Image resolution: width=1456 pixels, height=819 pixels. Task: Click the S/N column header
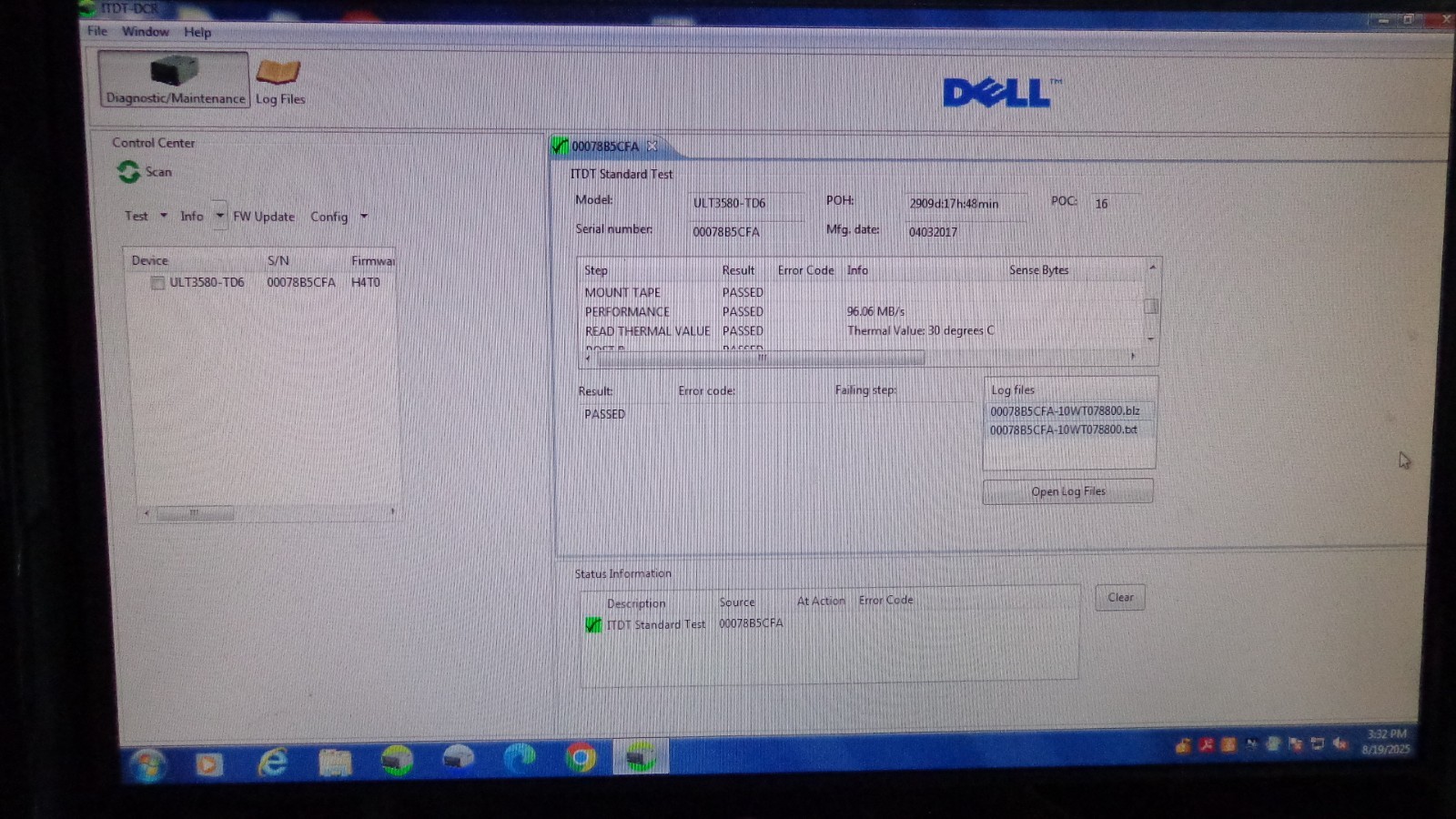point(278,260)
